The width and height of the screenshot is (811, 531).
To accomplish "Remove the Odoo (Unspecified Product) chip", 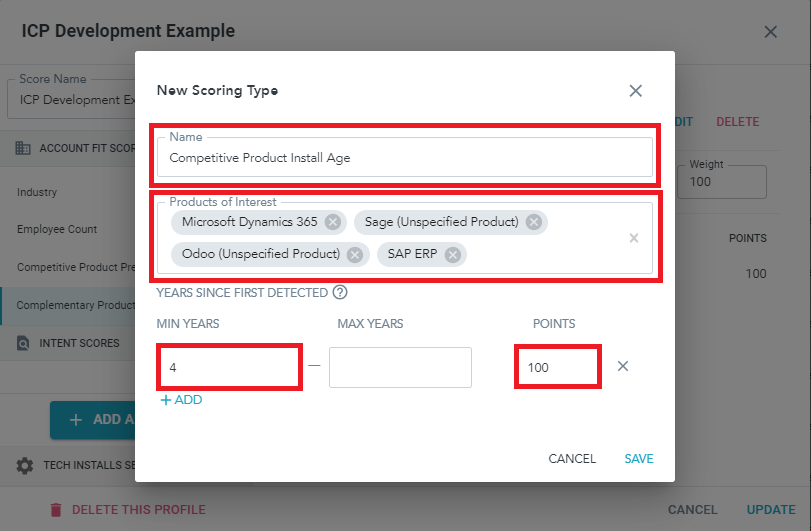I will 354,254.
